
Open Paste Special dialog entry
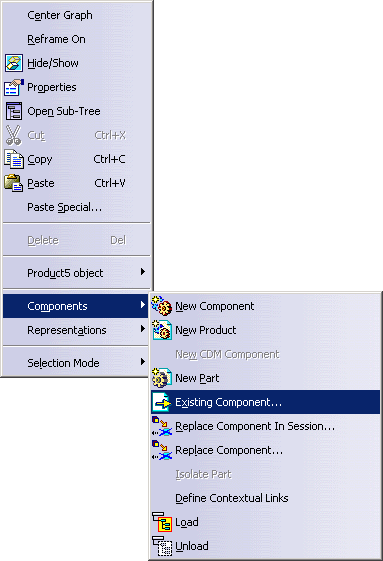point(76,207)
